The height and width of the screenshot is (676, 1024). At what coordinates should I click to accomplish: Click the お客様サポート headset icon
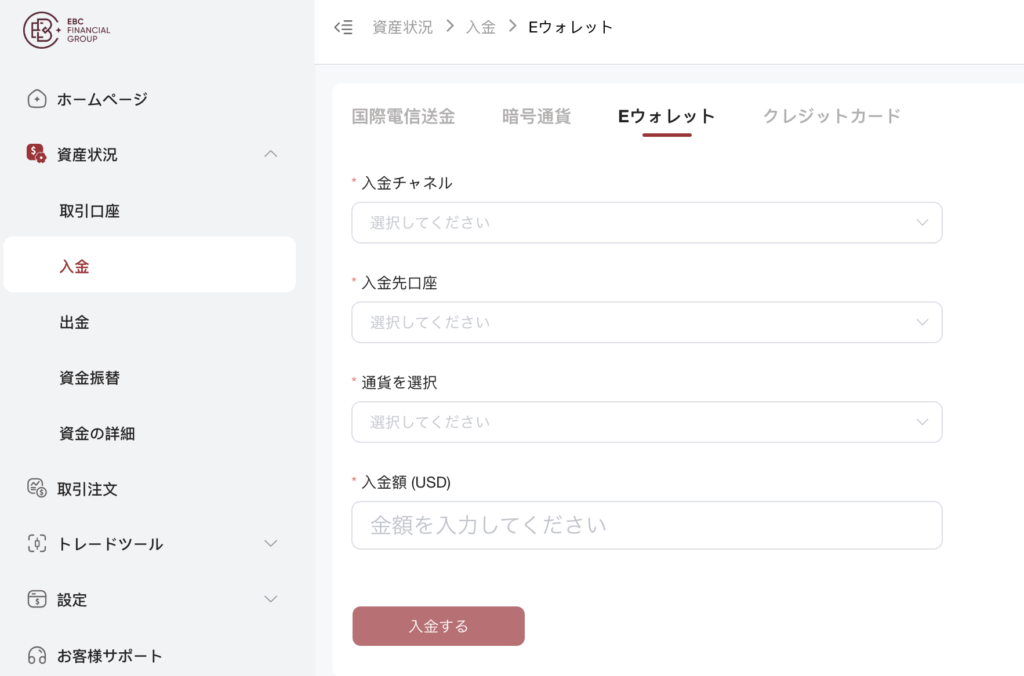point(37,656)
